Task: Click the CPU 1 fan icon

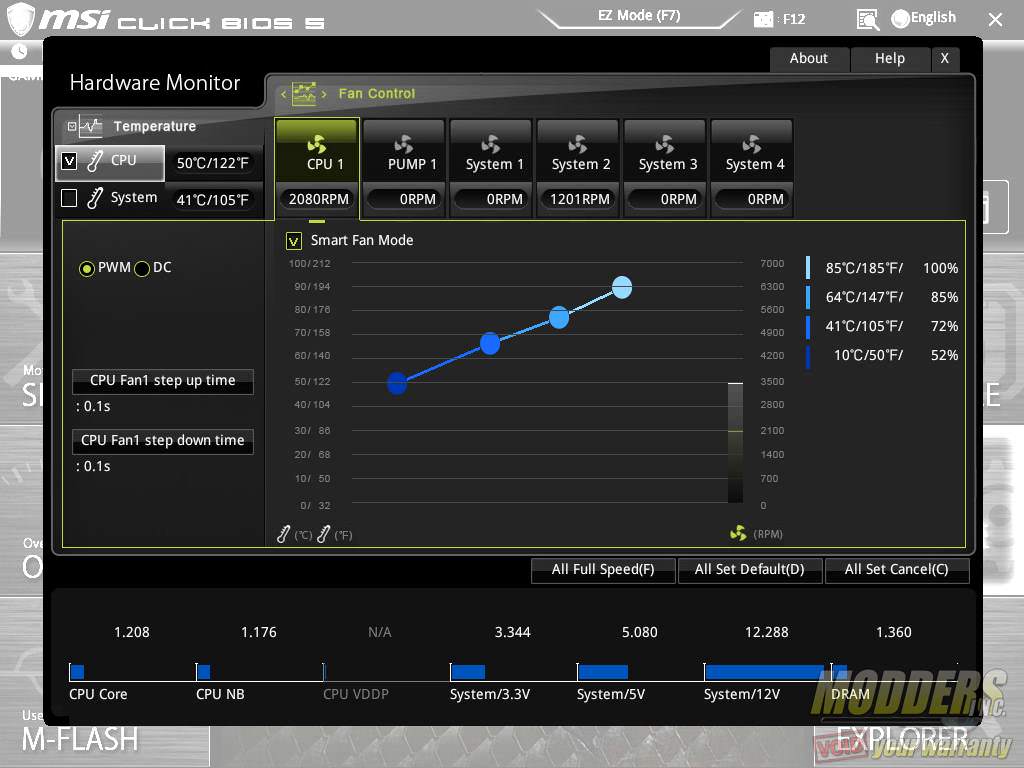Action: point(317,144)
